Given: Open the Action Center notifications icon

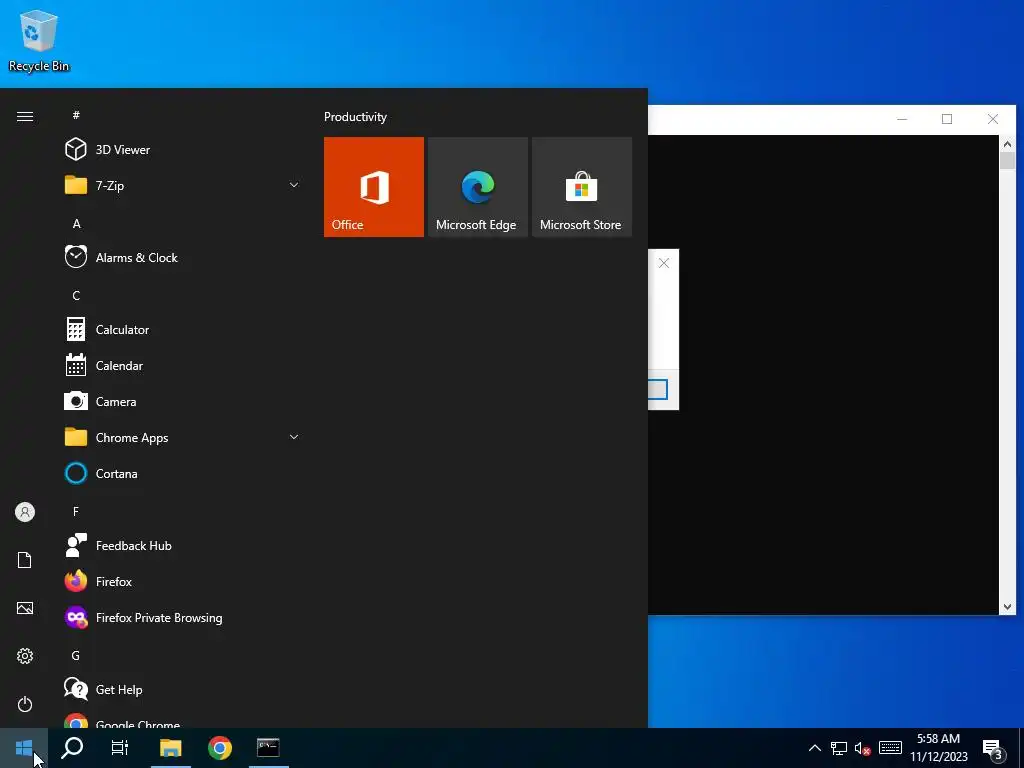Looking at the screenshot, I should pyautogui.click(x=993, y=749).
